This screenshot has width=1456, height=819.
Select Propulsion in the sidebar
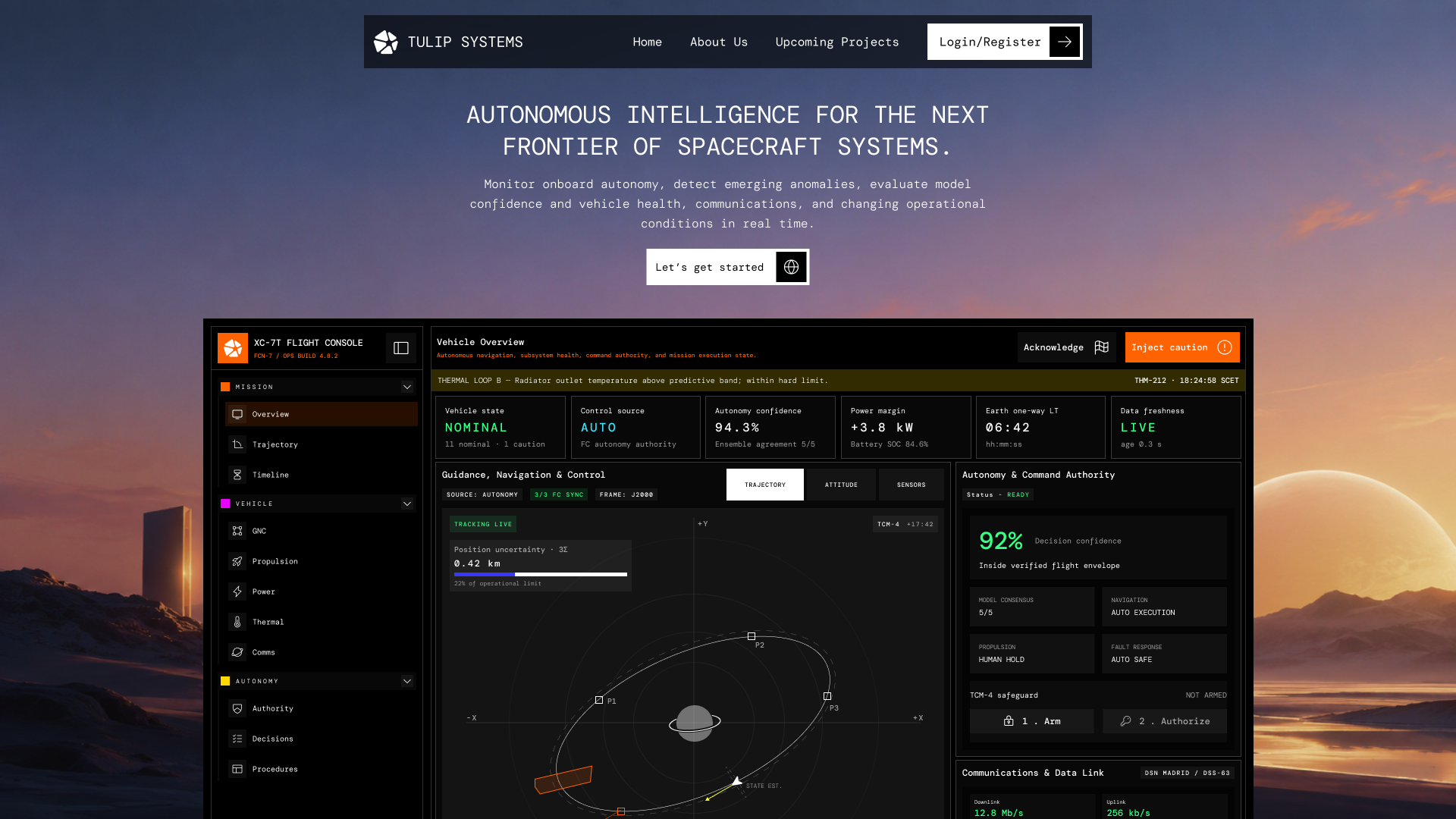pos(322,561)
